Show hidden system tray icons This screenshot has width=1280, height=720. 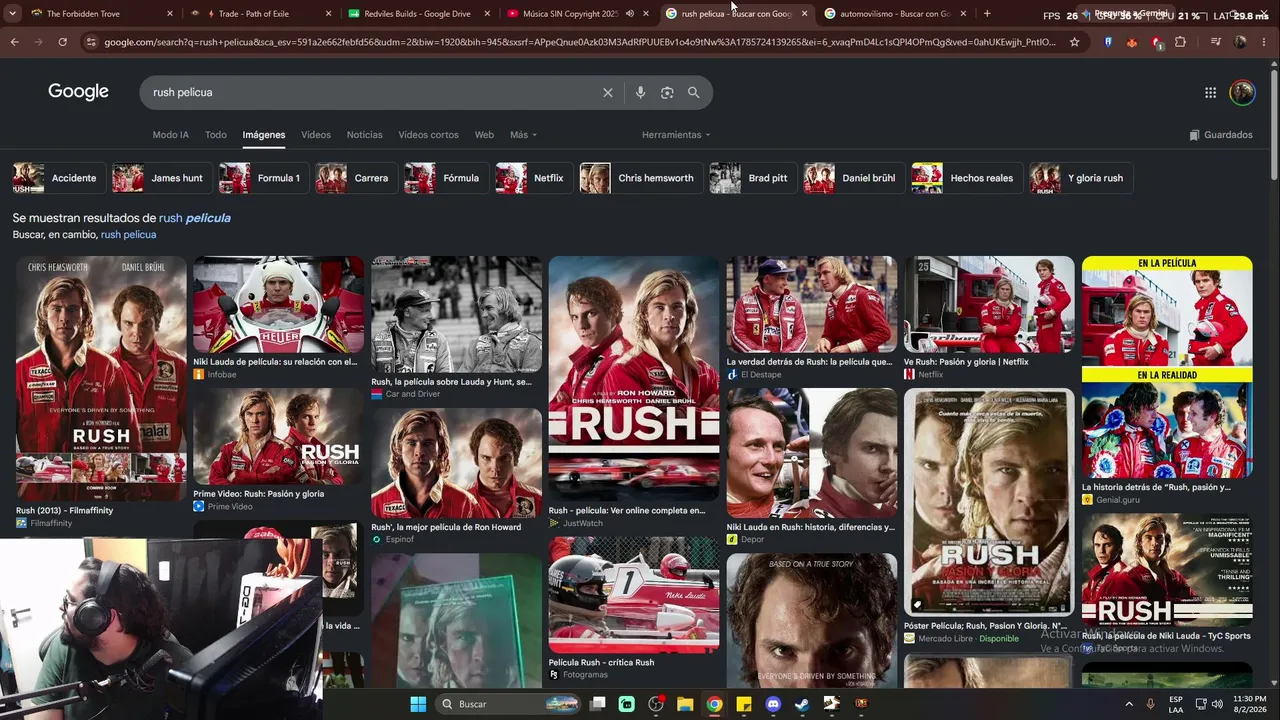click(x=1129, y=704)
